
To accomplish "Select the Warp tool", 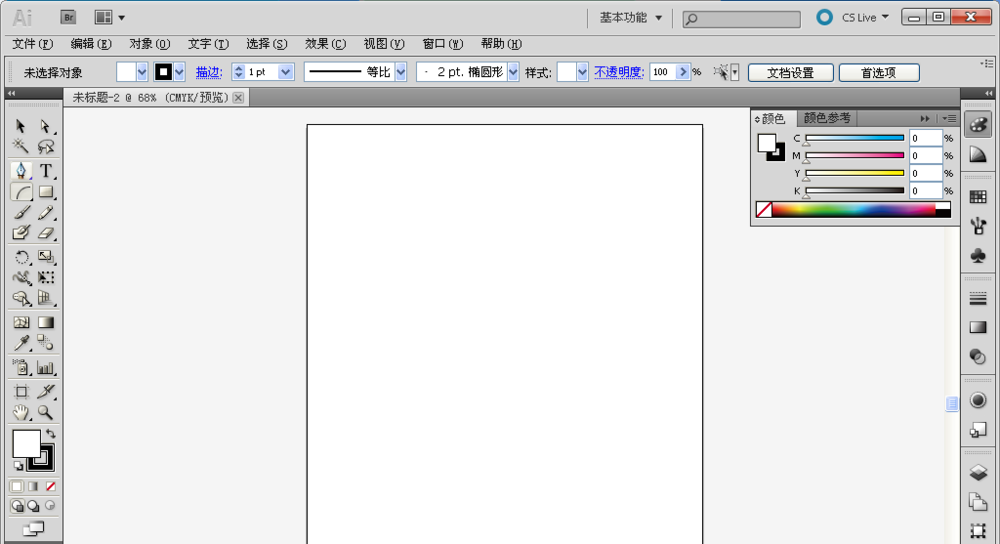I will point(20,277).
